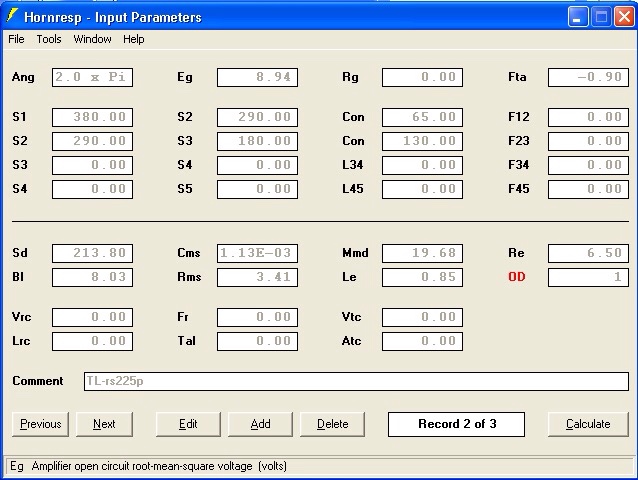Viewport: 638px width, 480px height.
Task: Click the Ang label
Action: pyautogui.click(x=23, y=77)
